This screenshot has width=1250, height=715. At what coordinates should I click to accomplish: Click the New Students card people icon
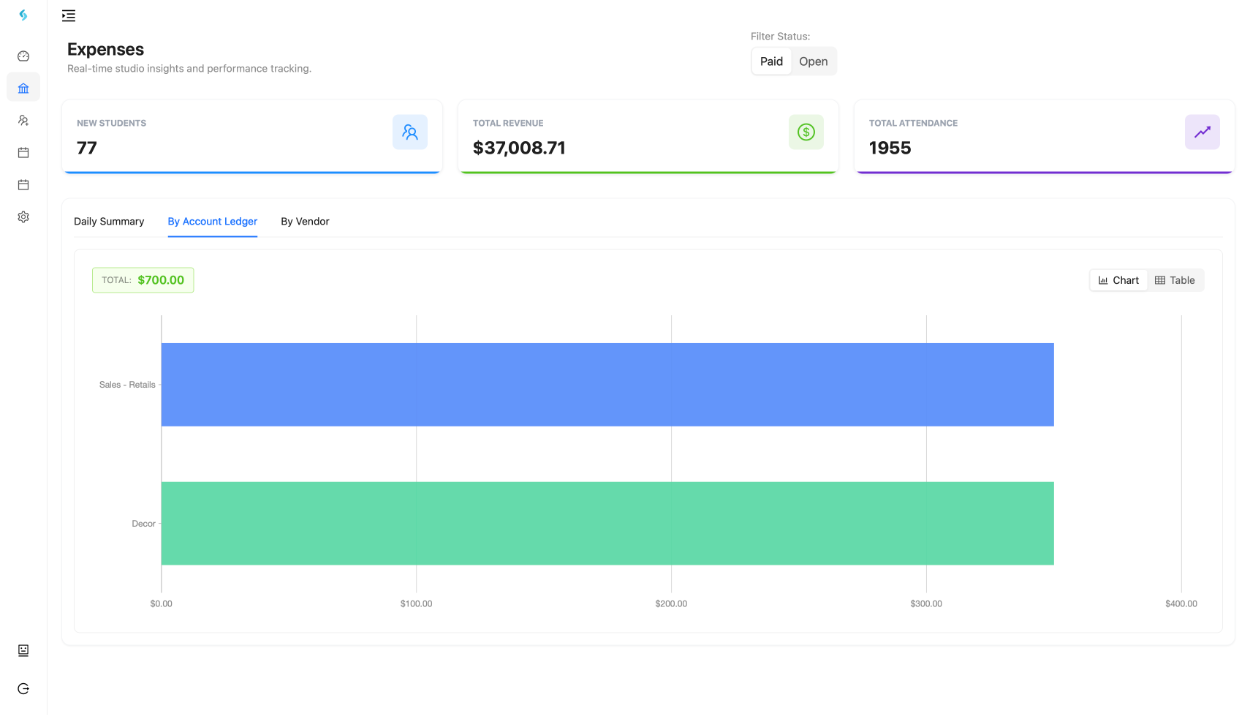[410, 132]
